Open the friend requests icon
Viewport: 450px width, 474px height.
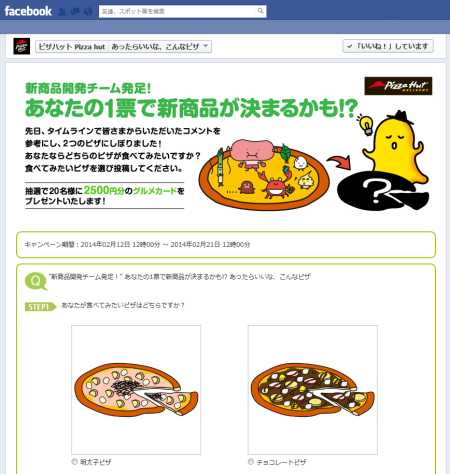pos(62,12)
